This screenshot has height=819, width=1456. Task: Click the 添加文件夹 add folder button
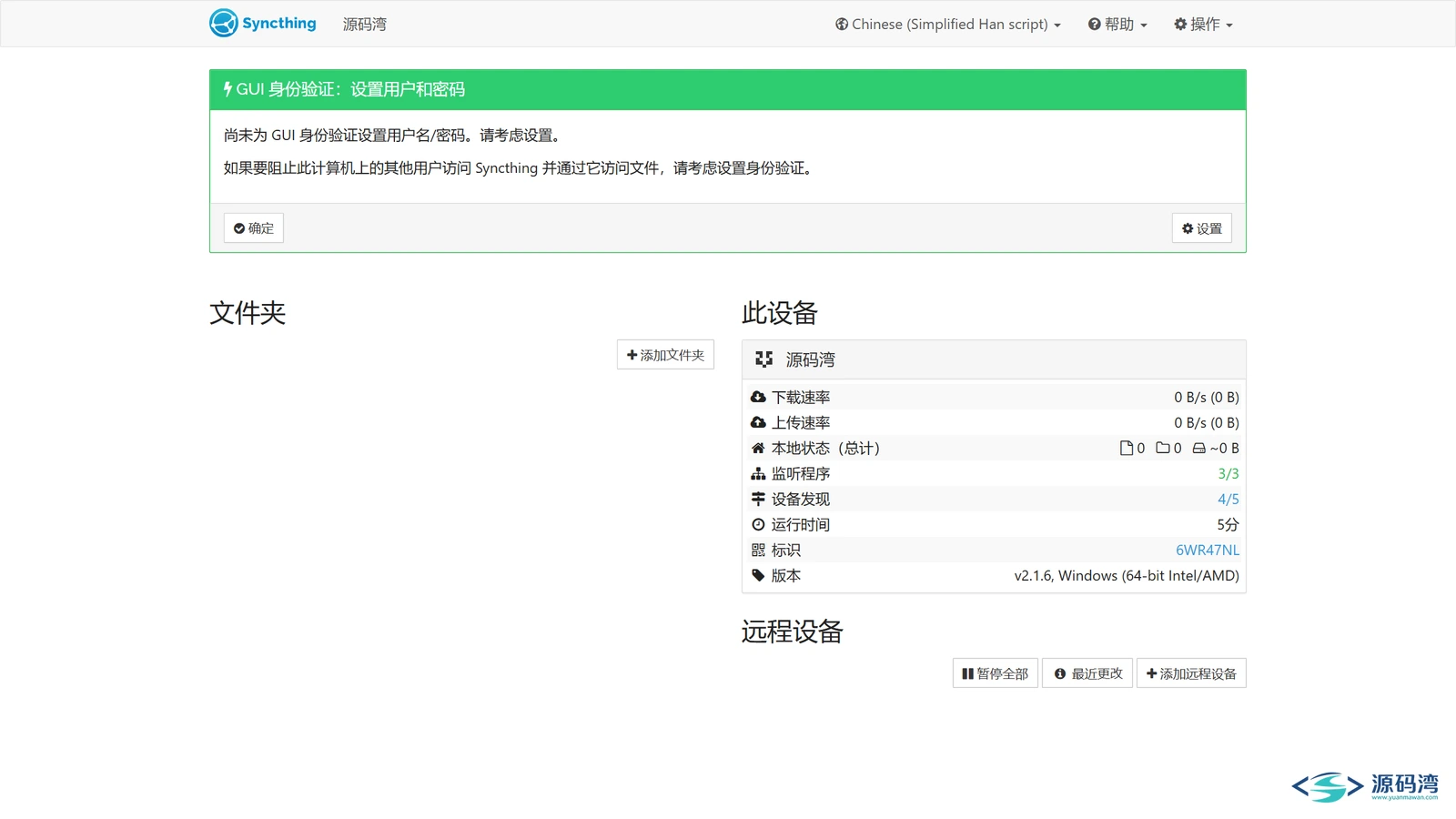click(x=665, y=355)
